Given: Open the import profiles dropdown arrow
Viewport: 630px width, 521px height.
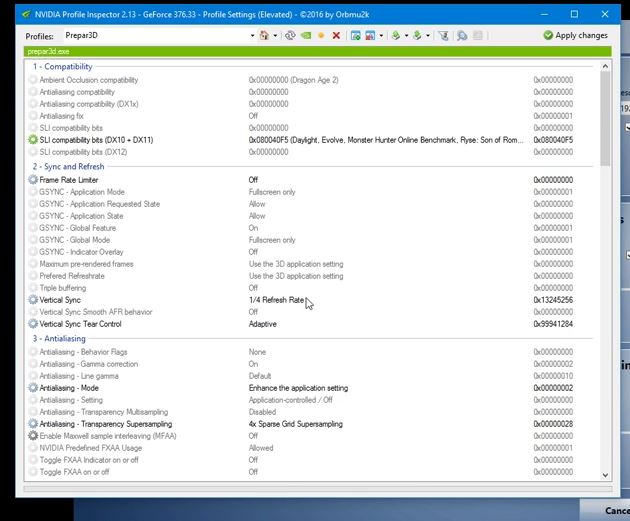Looking at the screenshot, I should click(x=428, y=36).
